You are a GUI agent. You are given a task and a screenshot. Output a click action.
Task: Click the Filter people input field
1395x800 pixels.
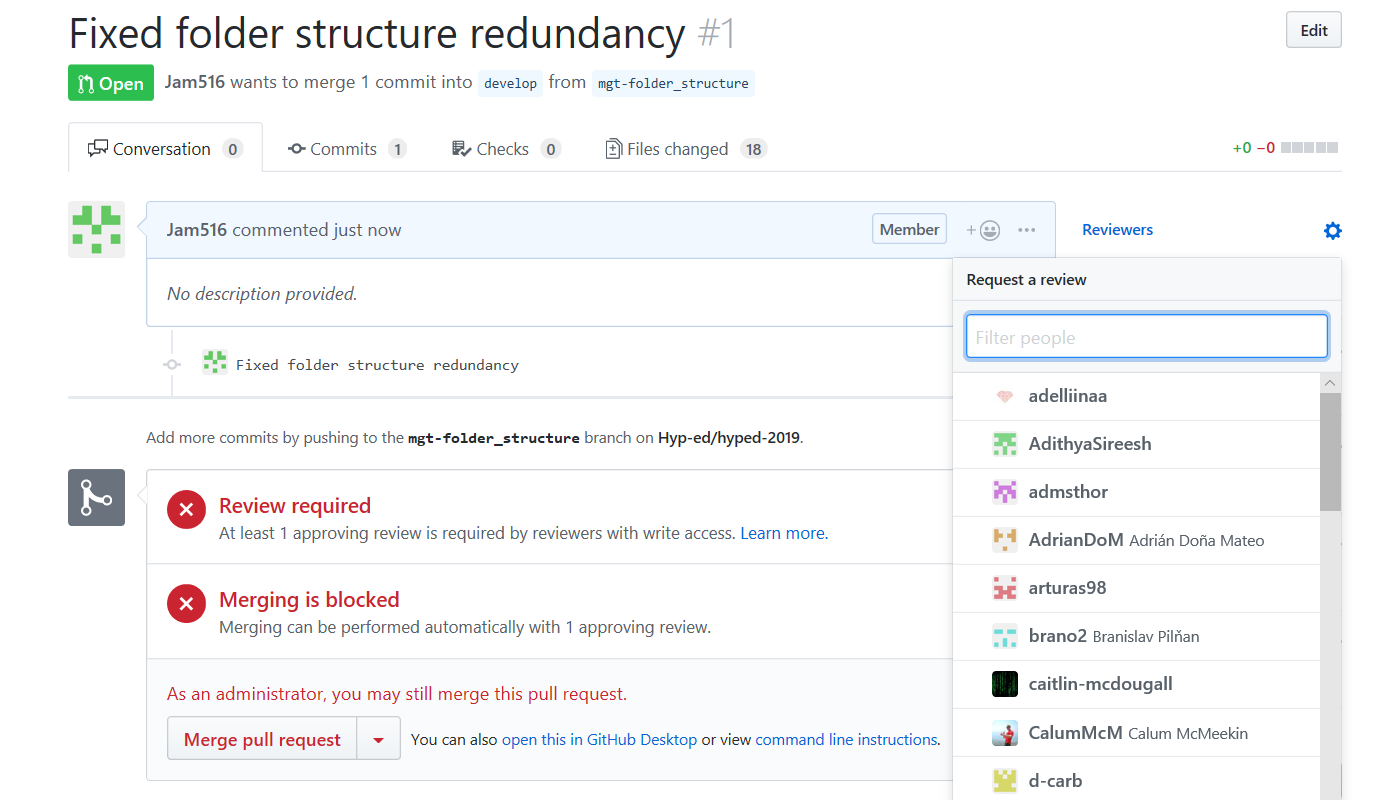pyautogui.click(x=1146, y=337)
